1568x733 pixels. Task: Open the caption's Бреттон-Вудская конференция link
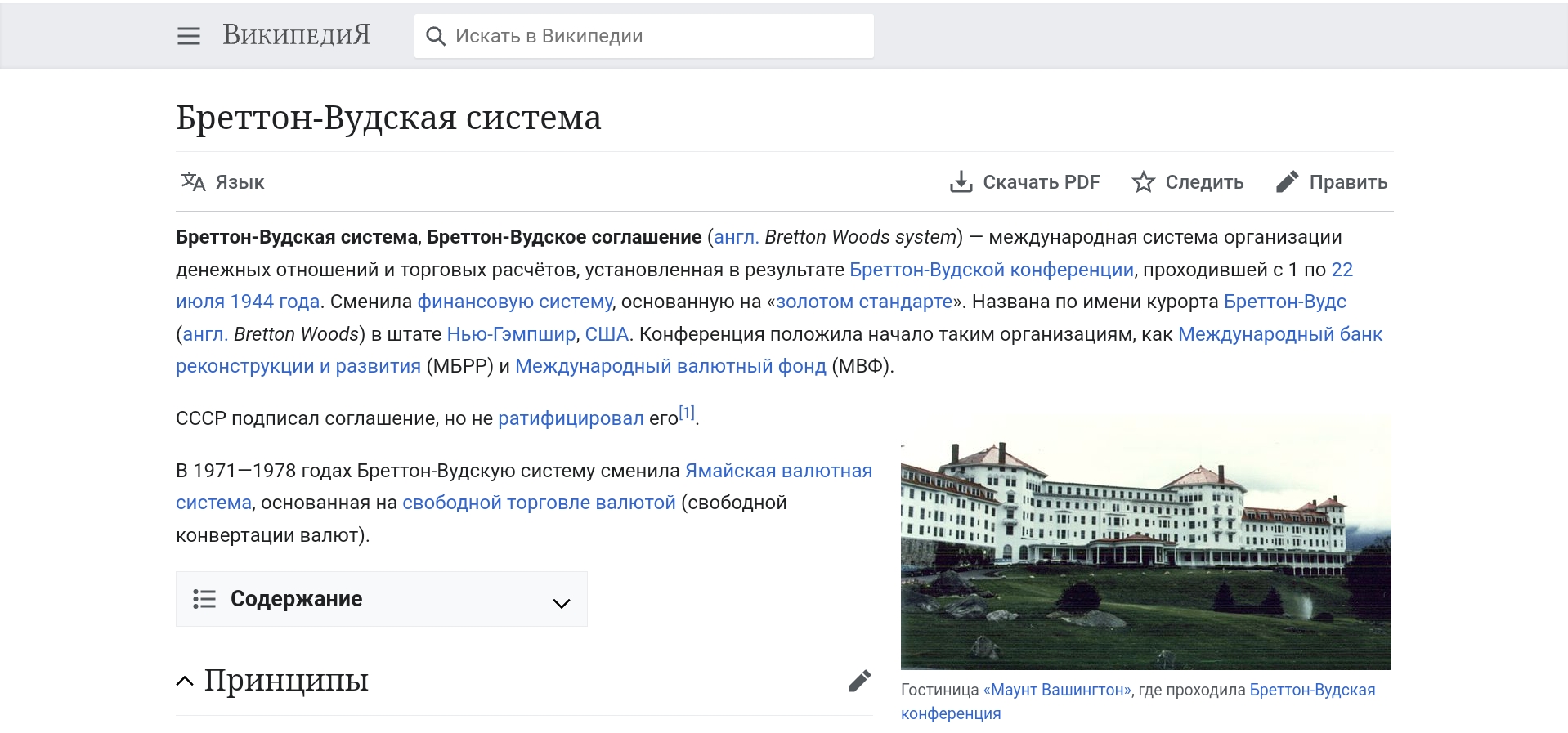(x=1312, y=690)
